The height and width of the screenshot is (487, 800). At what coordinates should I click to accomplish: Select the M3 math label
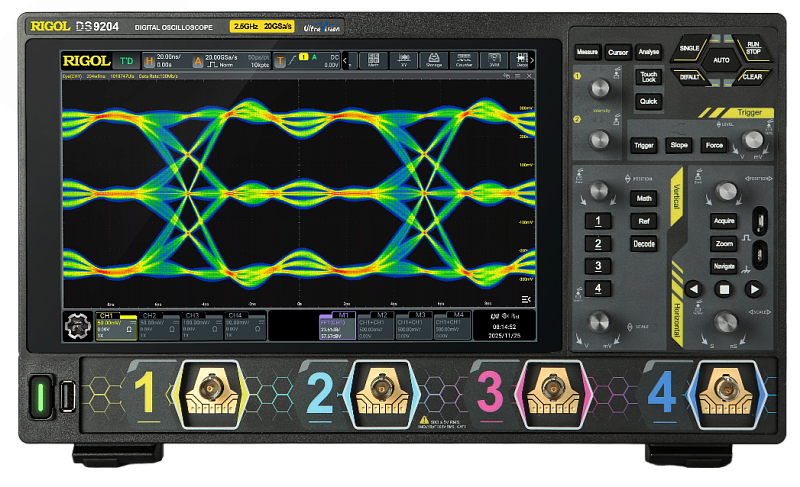coord(420,315)
